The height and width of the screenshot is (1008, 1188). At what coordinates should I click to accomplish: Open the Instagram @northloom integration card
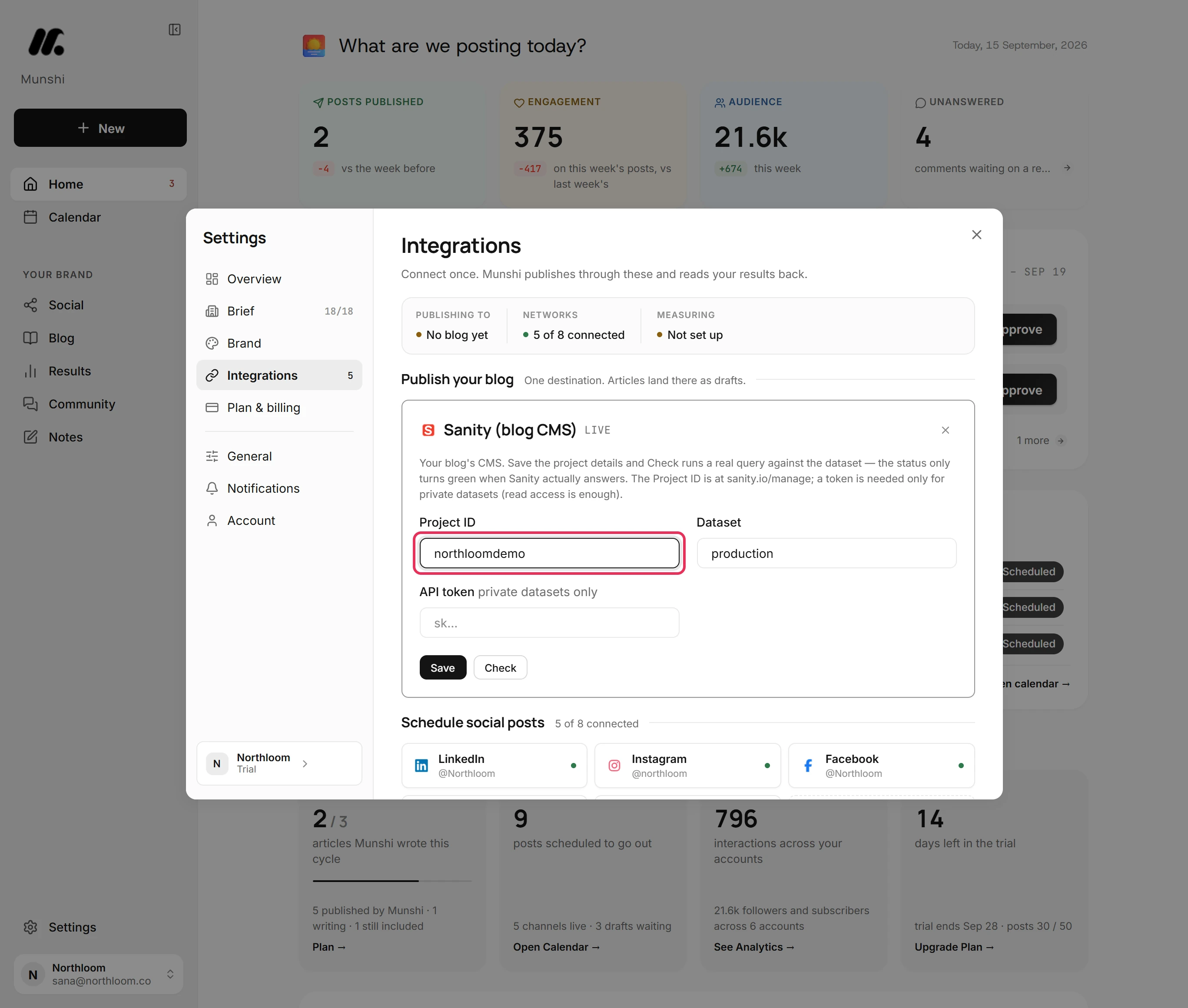pos(687,765)
